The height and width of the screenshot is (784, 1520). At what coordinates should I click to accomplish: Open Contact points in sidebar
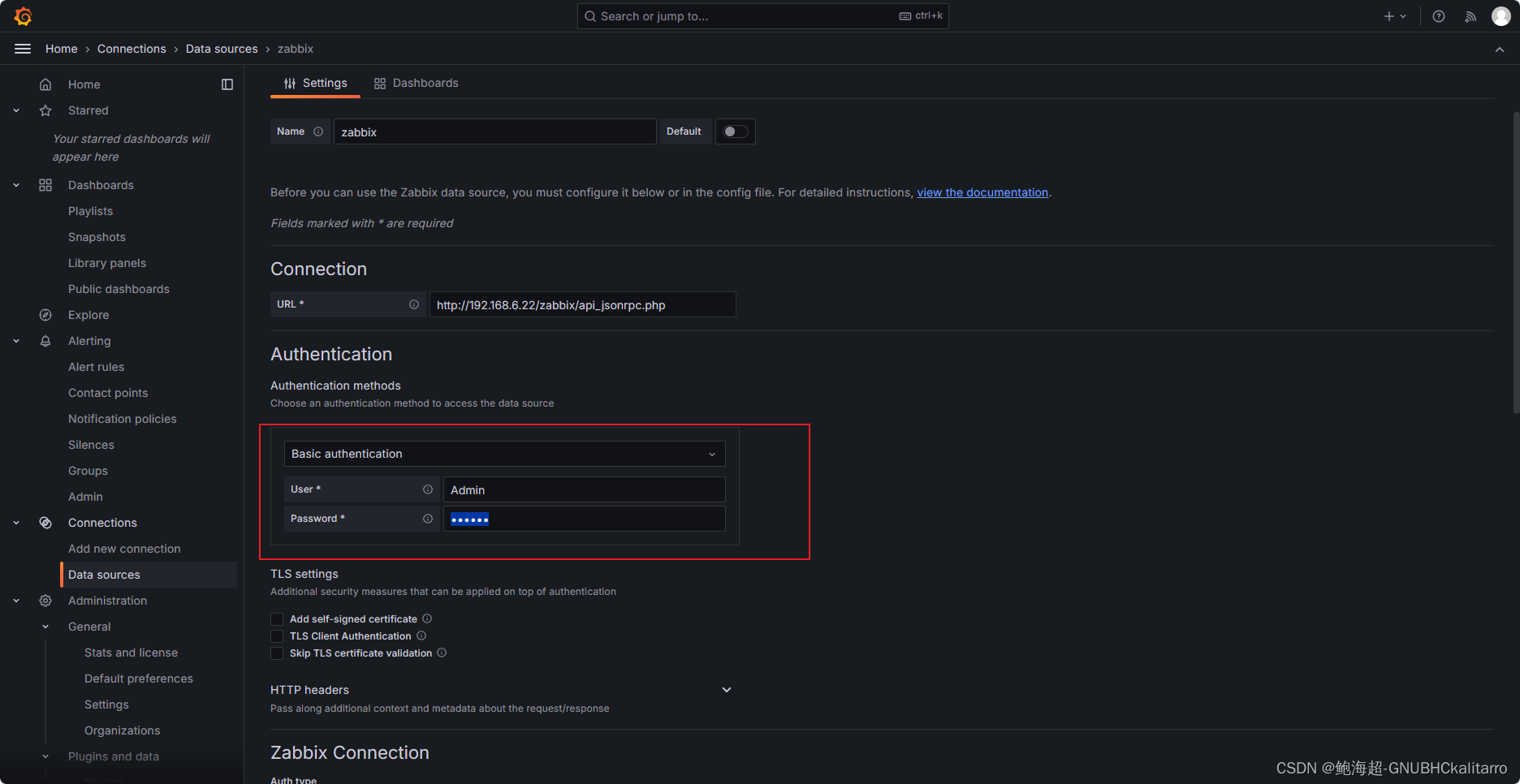point(108,393)
